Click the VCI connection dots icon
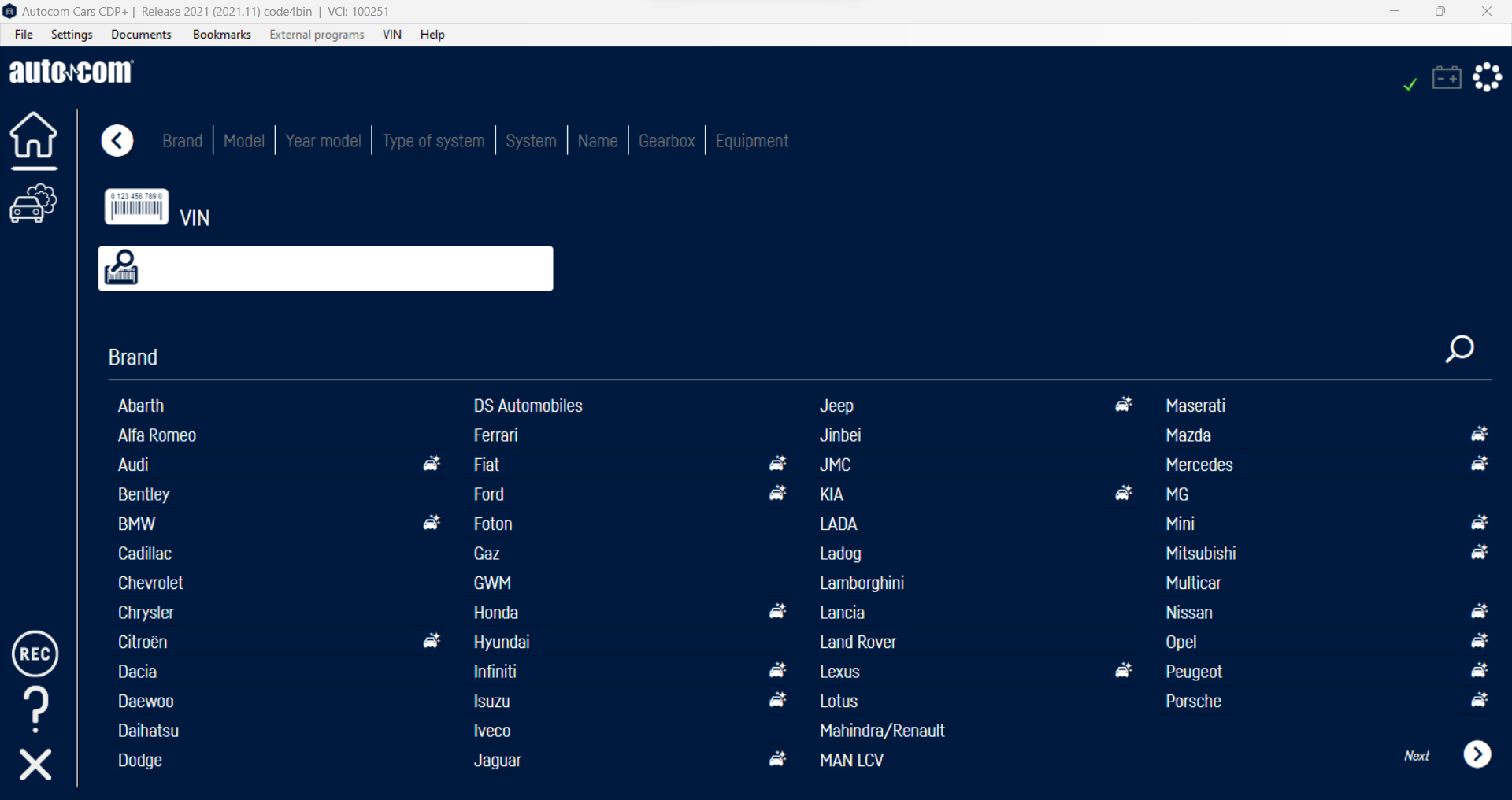 click(1488, 77)
